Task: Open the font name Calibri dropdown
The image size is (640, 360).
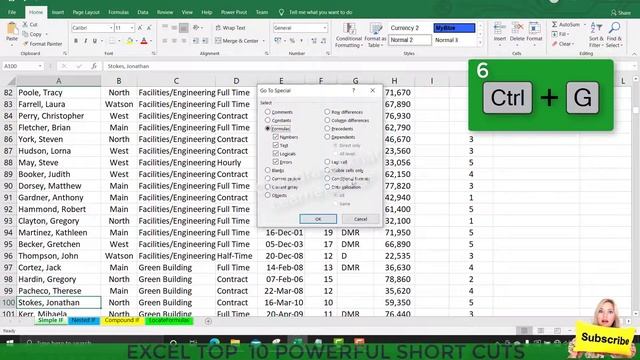Action: pyautogui.click(x=111, y=28)
